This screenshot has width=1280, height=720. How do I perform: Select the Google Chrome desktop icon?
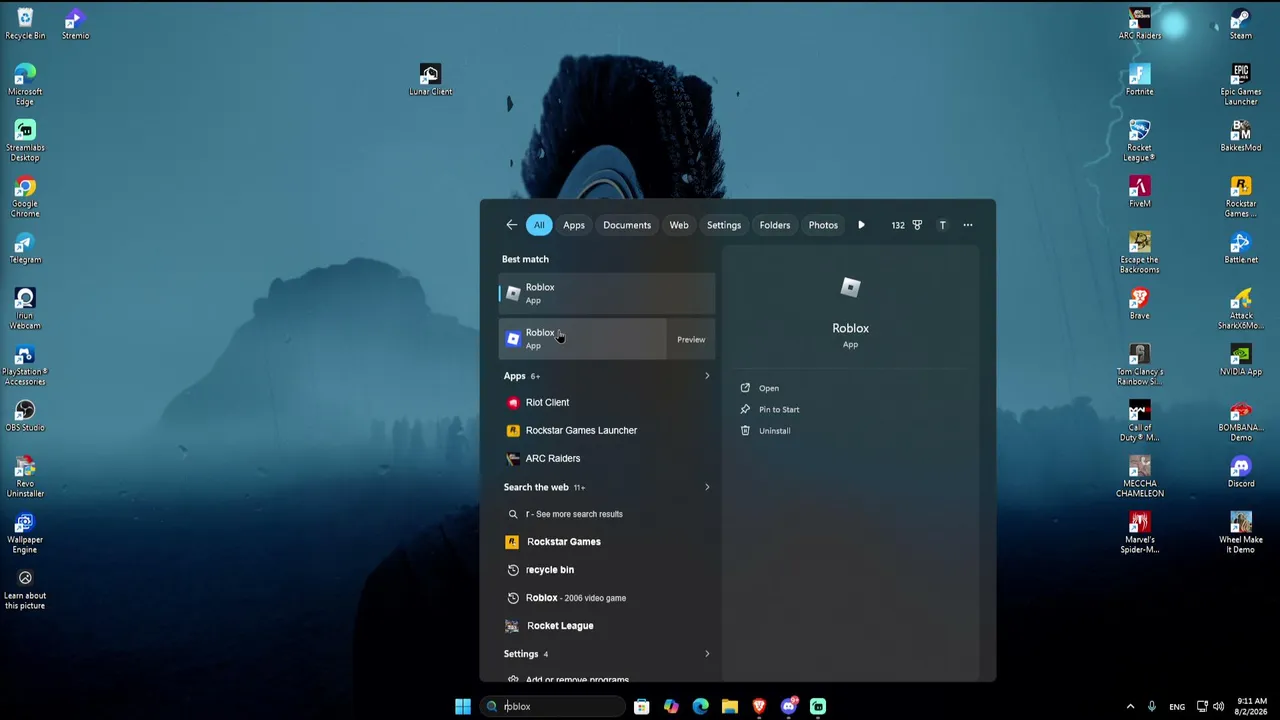(25, 197)
